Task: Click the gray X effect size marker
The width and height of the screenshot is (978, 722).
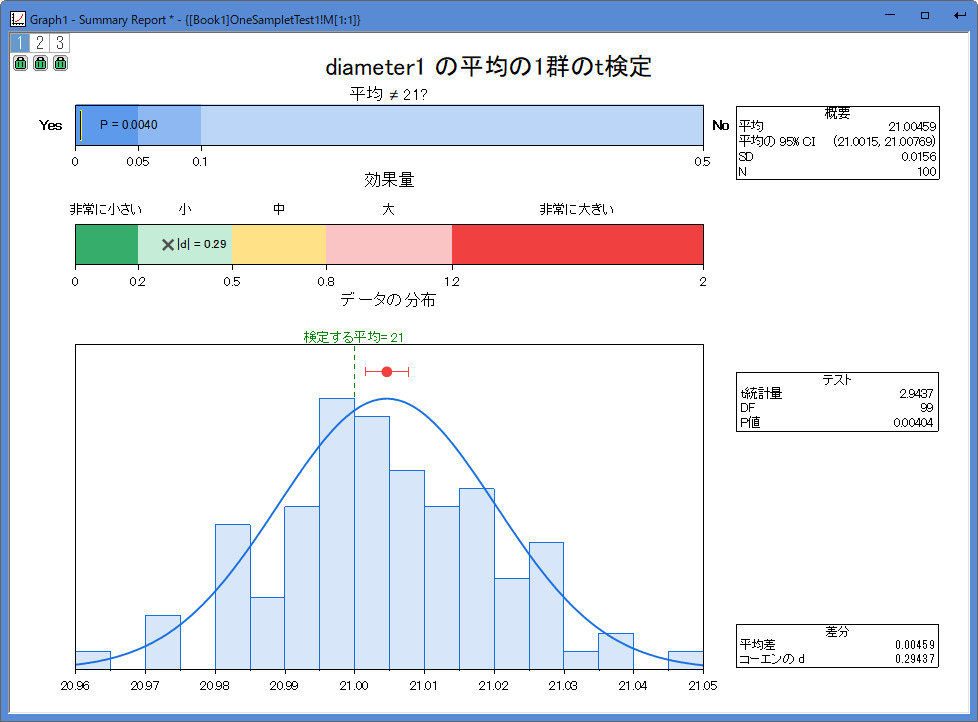Action: click(x=168, y=244)
